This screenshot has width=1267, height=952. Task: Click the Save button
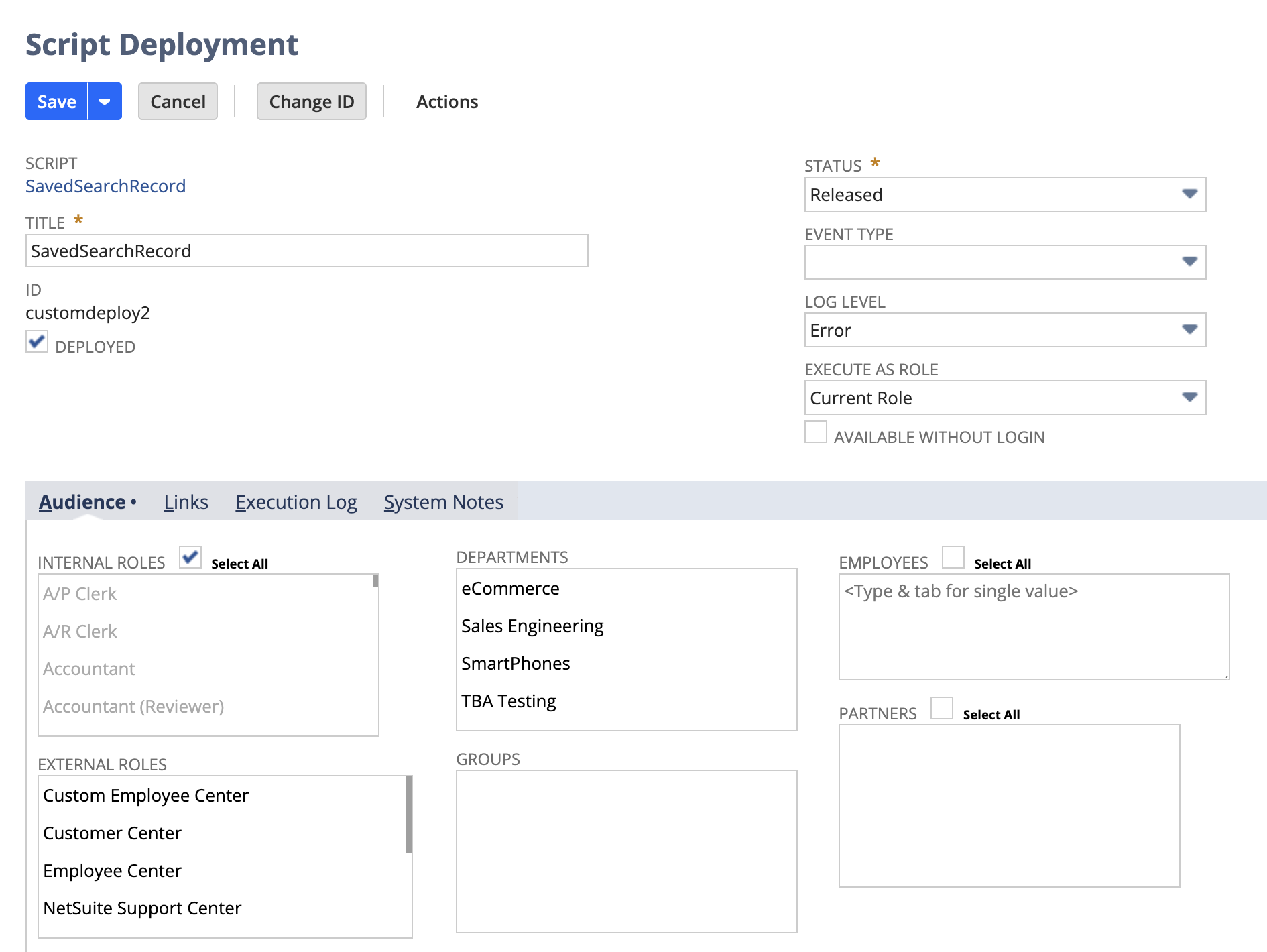point(56,101)
